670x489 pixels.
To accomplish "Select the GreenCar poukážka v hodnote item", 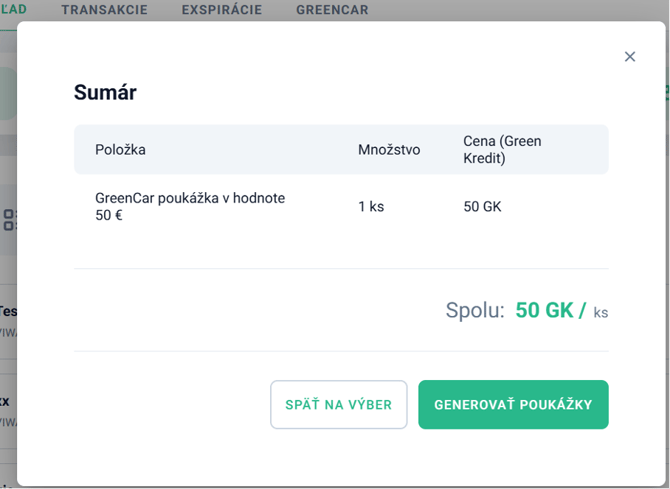I will click(190, 207).
